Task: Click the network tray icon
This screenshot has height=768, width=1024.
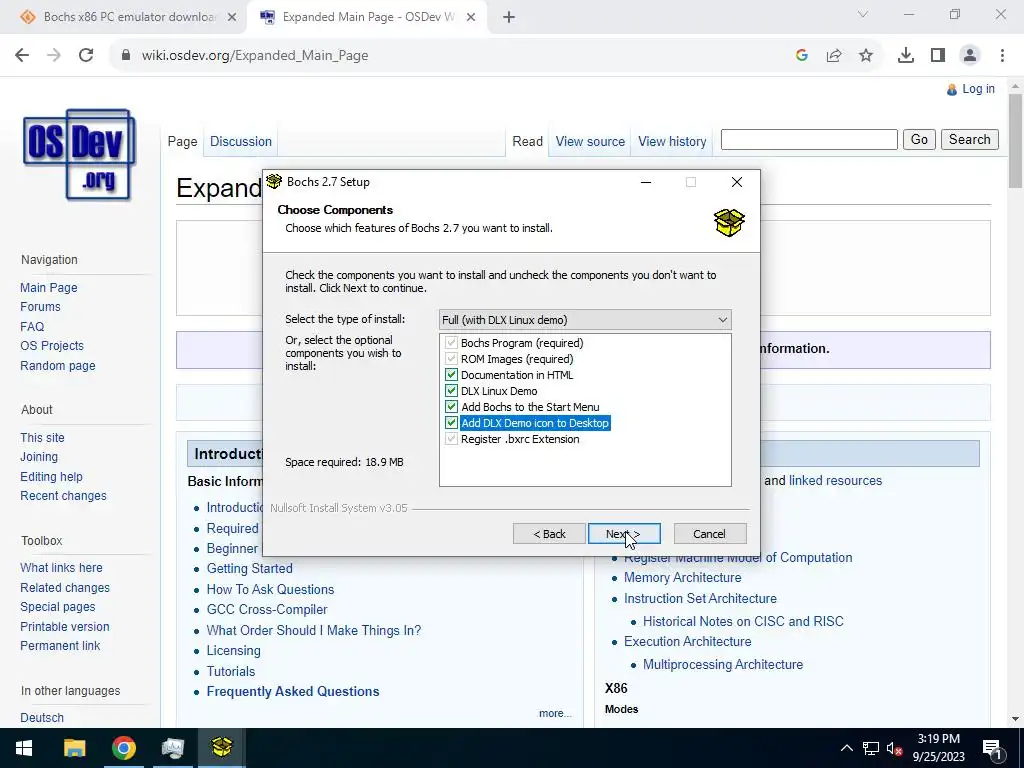Action: coord(871,748)
